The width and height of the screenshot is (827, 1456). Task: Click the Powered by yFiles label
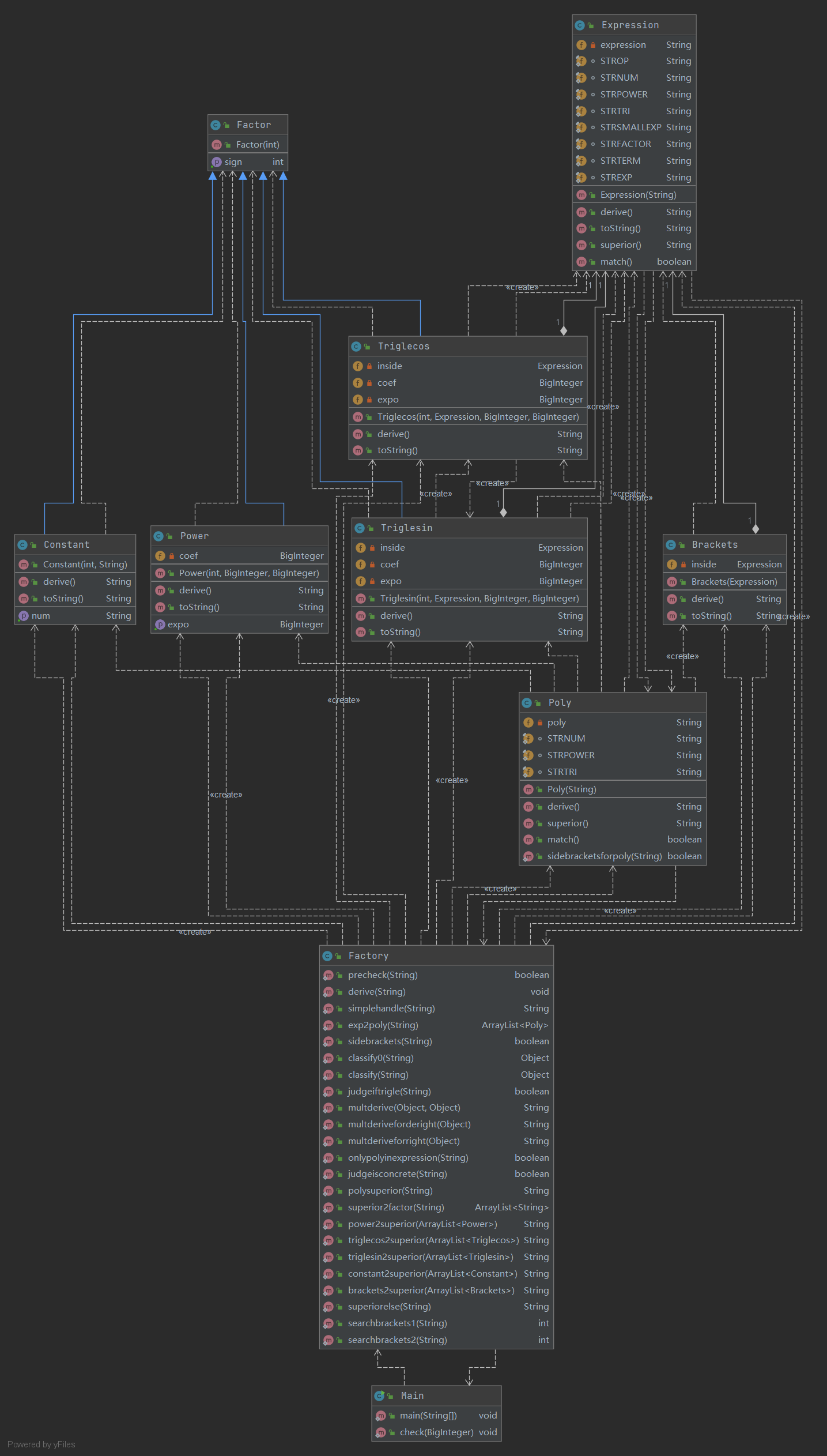(x=41, y=1444)
